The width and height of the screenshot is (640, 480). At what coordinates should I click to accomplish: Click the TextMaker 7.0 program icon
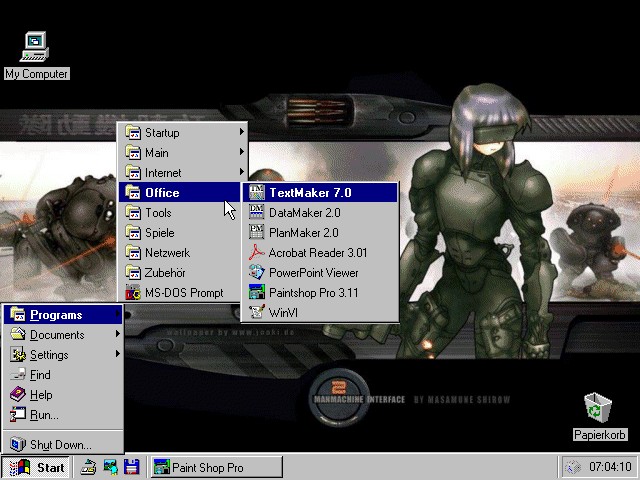coord(256,192)
